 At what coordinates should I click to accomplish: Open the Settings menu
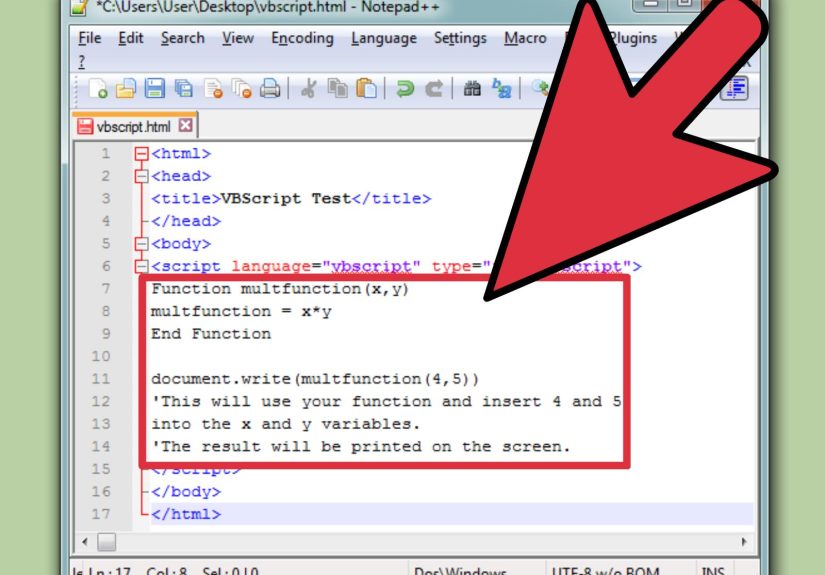[460, 38]
